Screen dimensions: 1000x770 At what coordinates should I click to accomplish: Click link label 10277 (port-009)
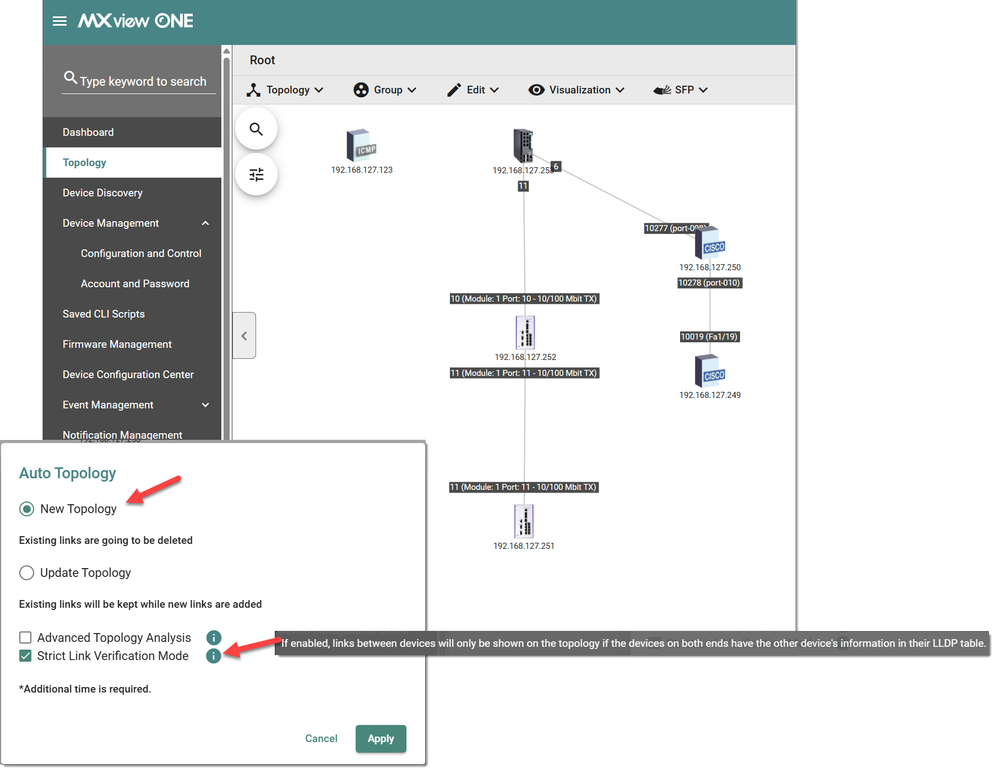(675, 228)
